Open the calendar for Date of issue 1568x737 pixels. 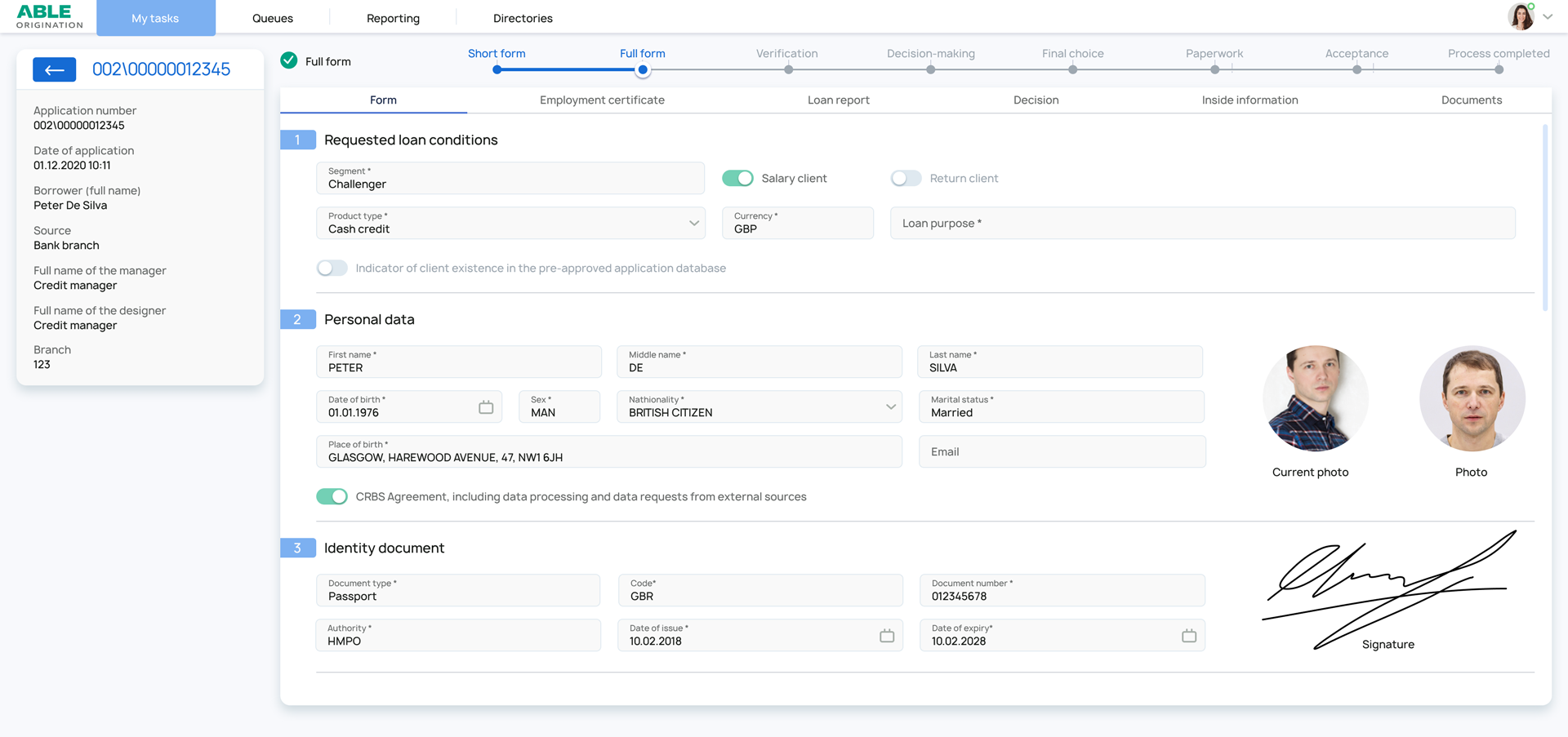pyautogui.click(x=887, y=635)
